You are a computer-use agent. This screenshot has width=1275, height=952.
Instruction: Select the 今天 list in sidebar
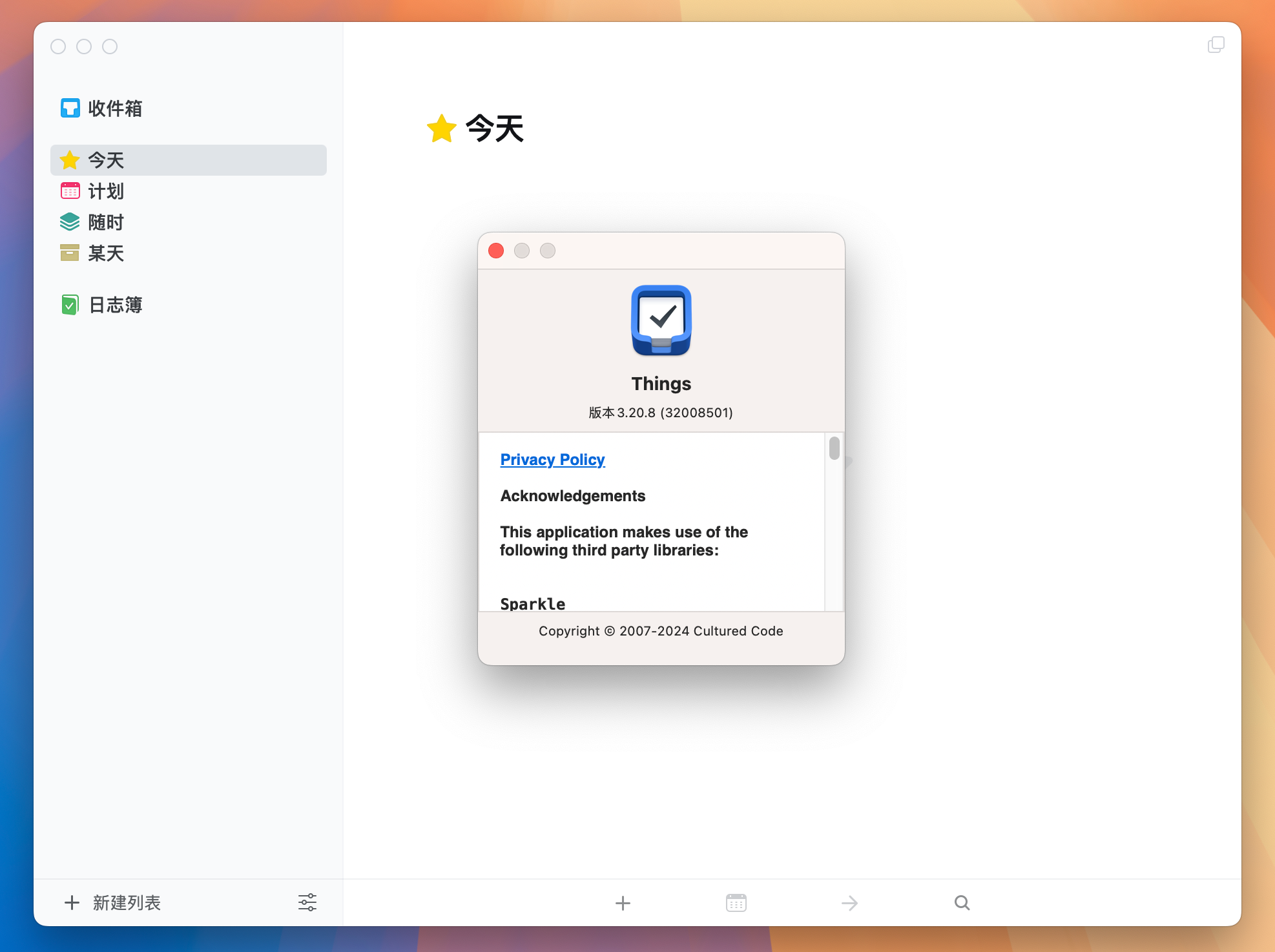[188, 160]
